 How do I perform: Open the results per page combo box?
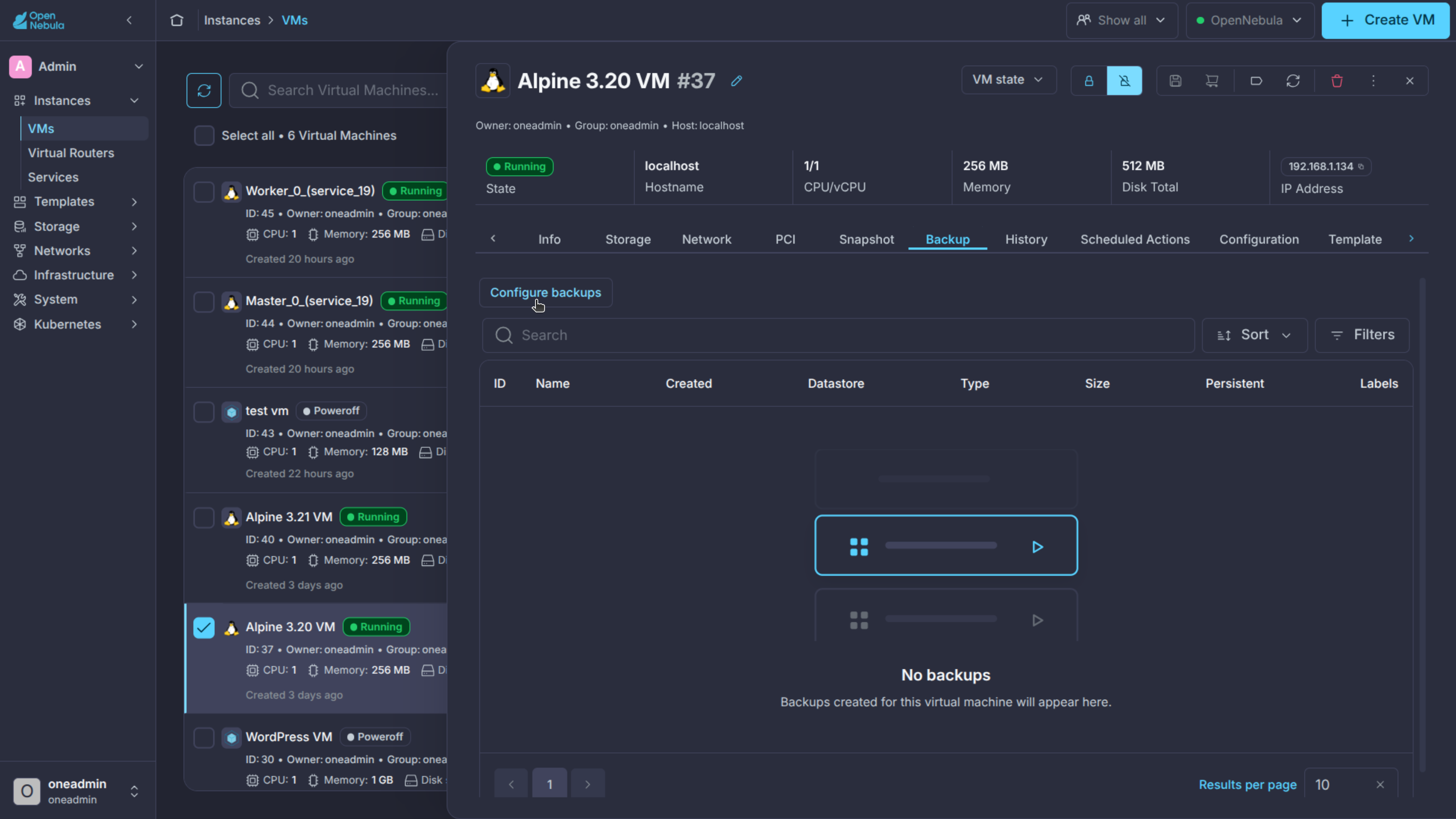click(x=1351, y=785)
